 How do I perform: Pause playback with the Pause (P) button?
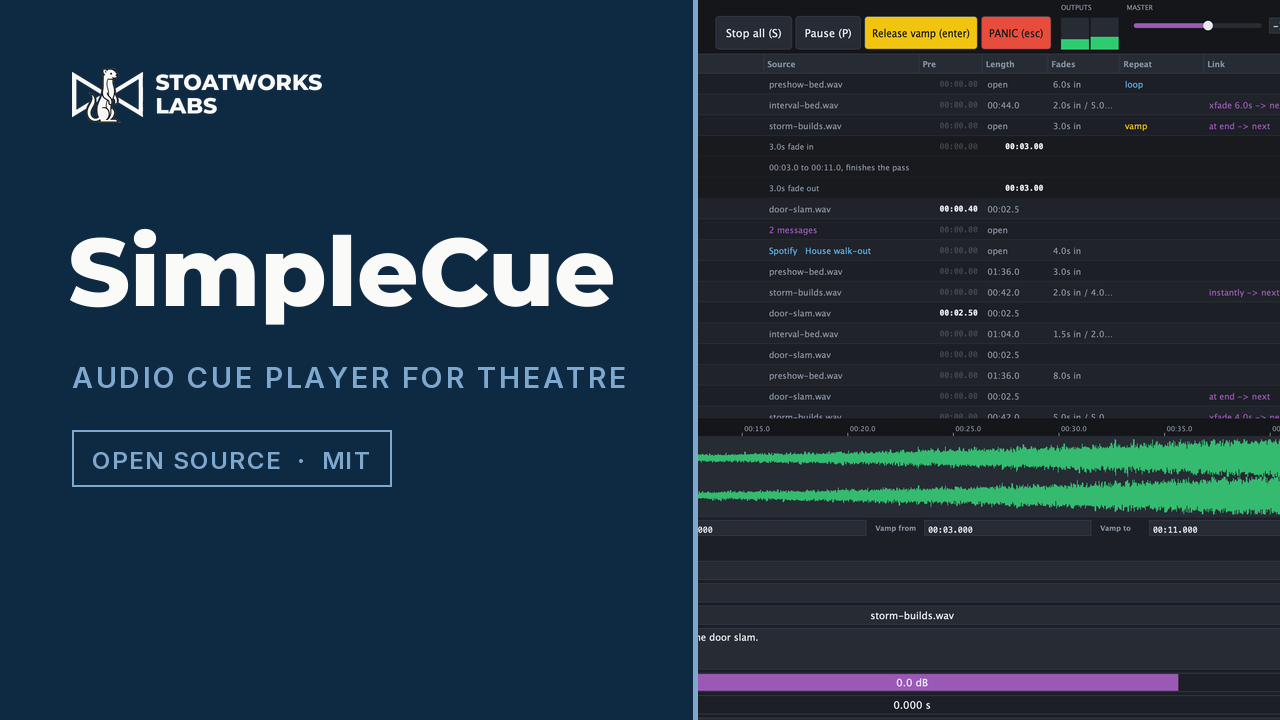coord(828,33)
